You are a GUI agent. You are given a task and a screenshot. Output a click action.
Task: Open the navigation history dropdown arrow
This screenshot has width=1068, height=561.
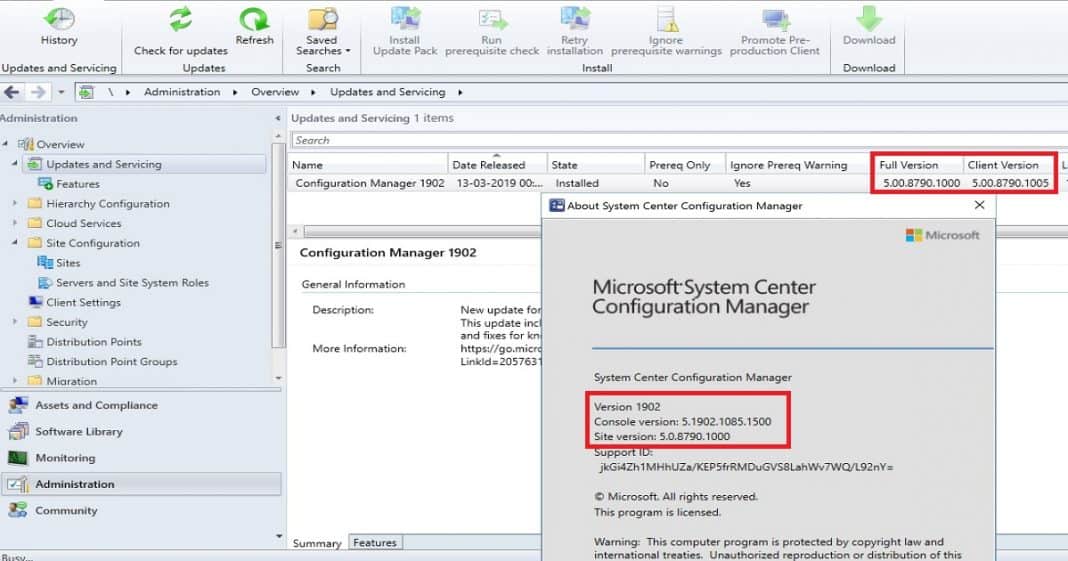pyautogui.click(x=61, y=92)
